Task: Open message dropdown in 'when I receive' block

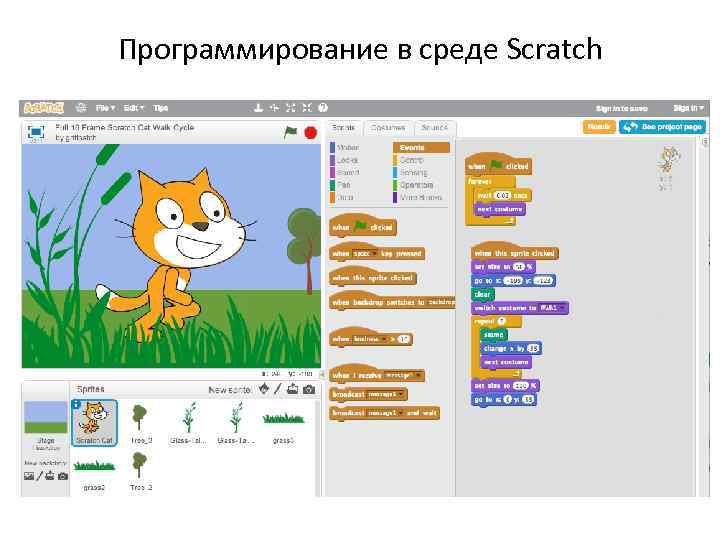Action: [x=403, y=376]
